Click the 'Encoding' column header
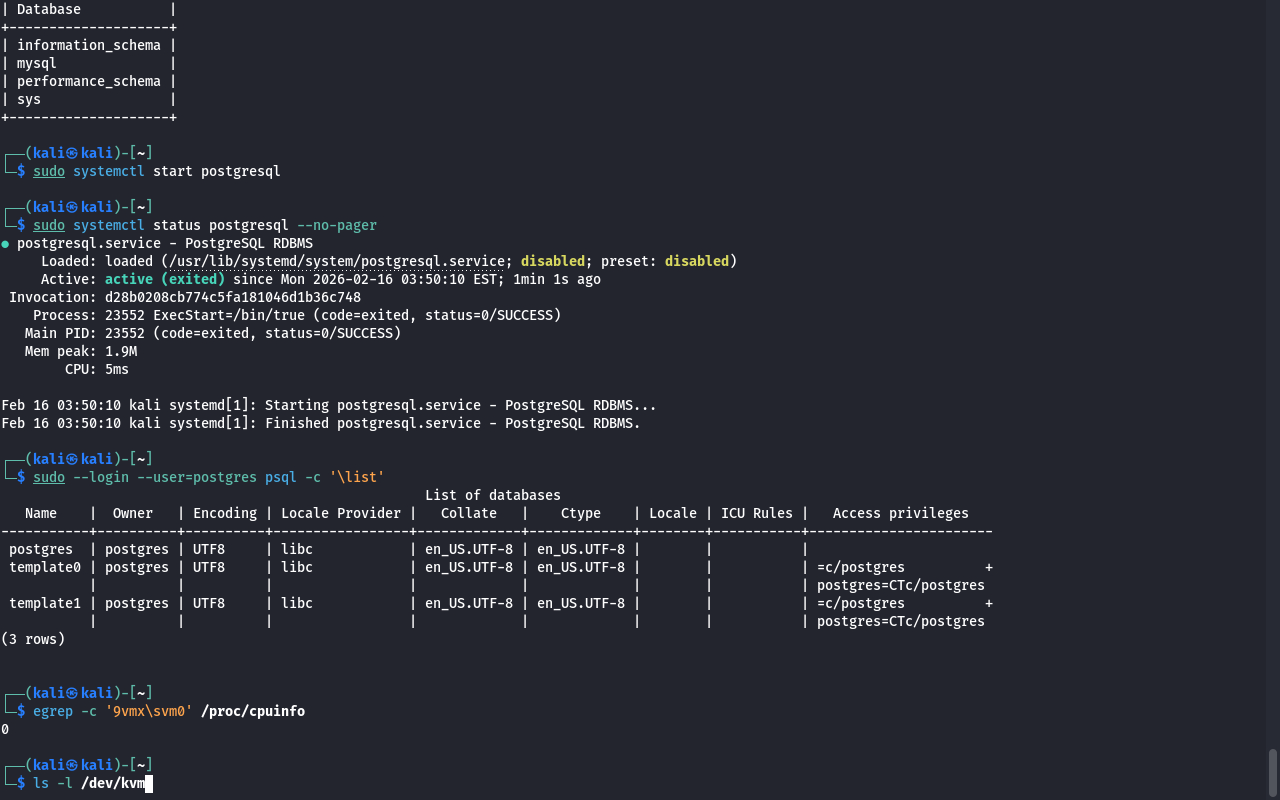The image size is (1280, 800). click(x=225, y=513)
